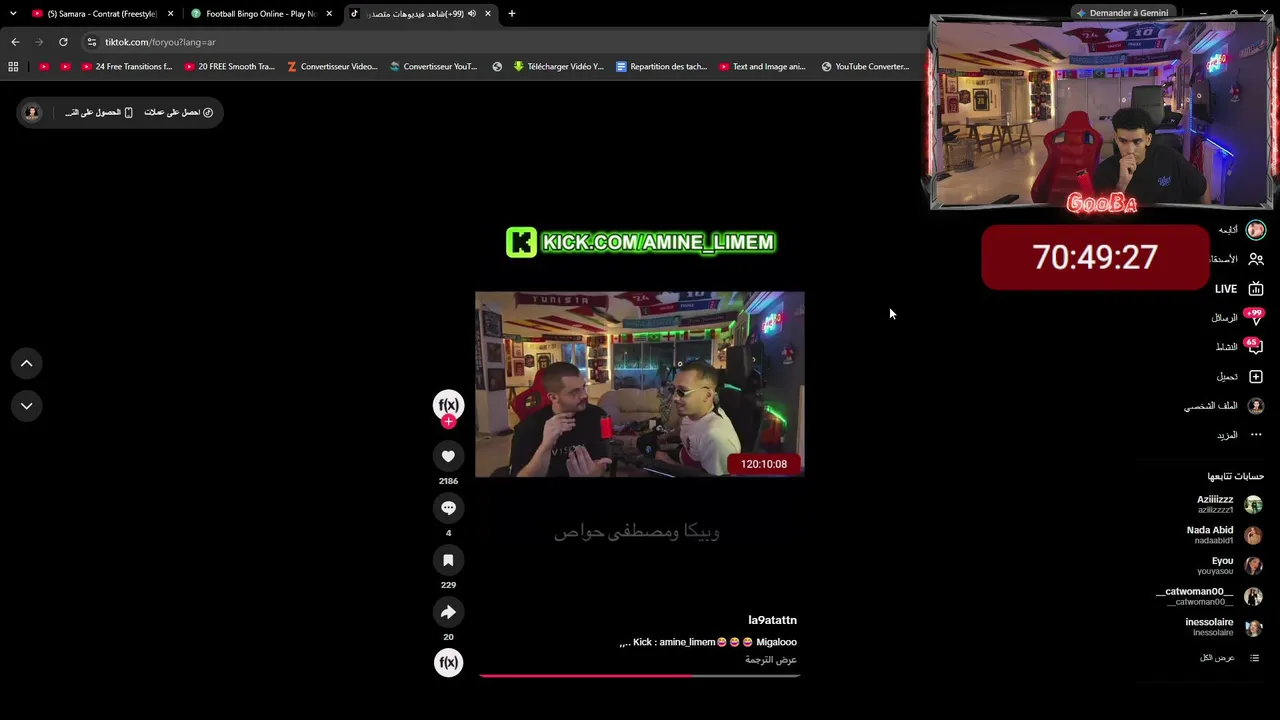Go to next video with down chevron
The width and height of the screenshot is (1280, 720).
[x=27, y=406]
